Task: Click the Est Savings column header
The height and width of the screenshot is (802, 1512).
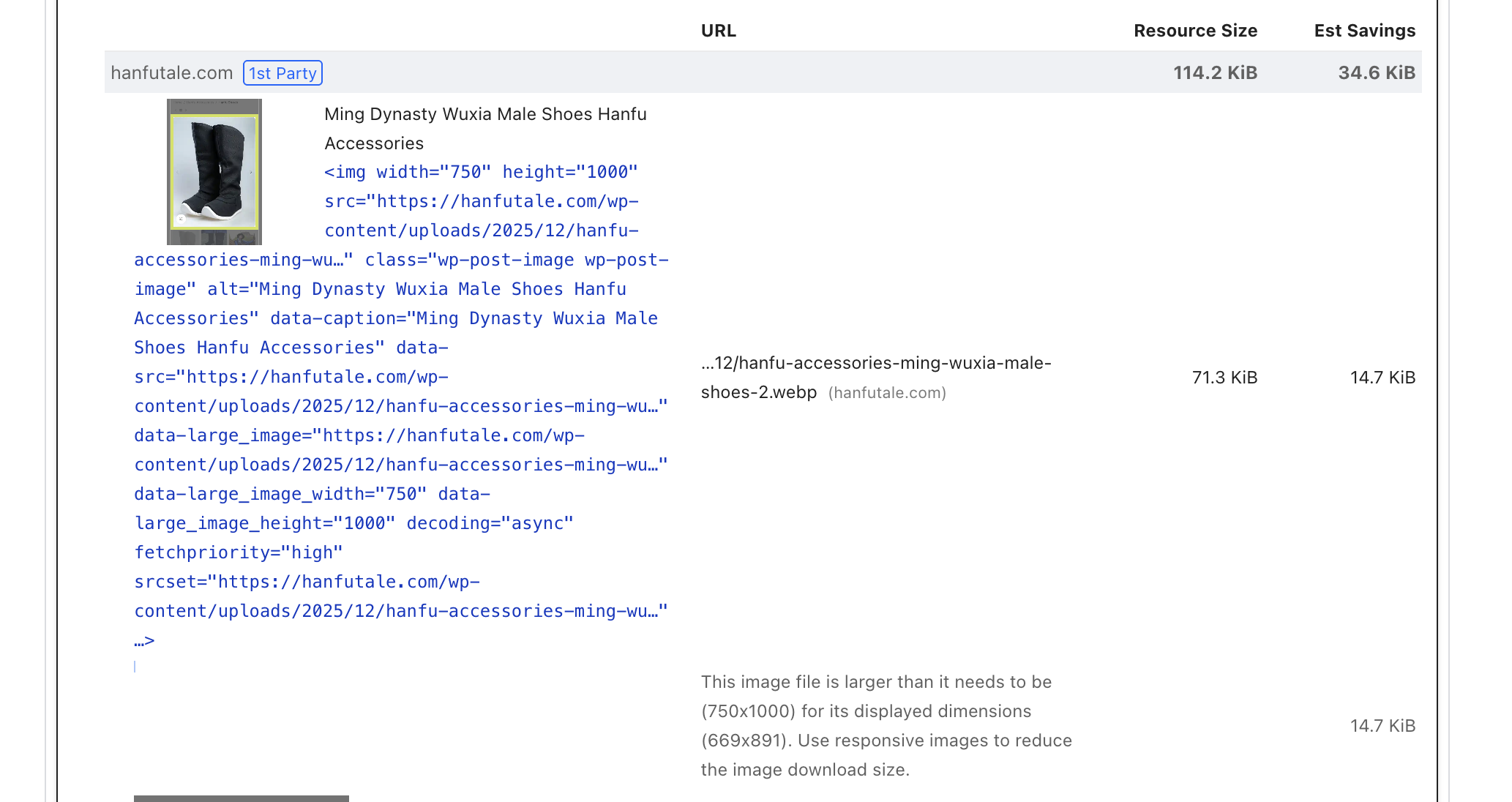Action: point(1364,31)
